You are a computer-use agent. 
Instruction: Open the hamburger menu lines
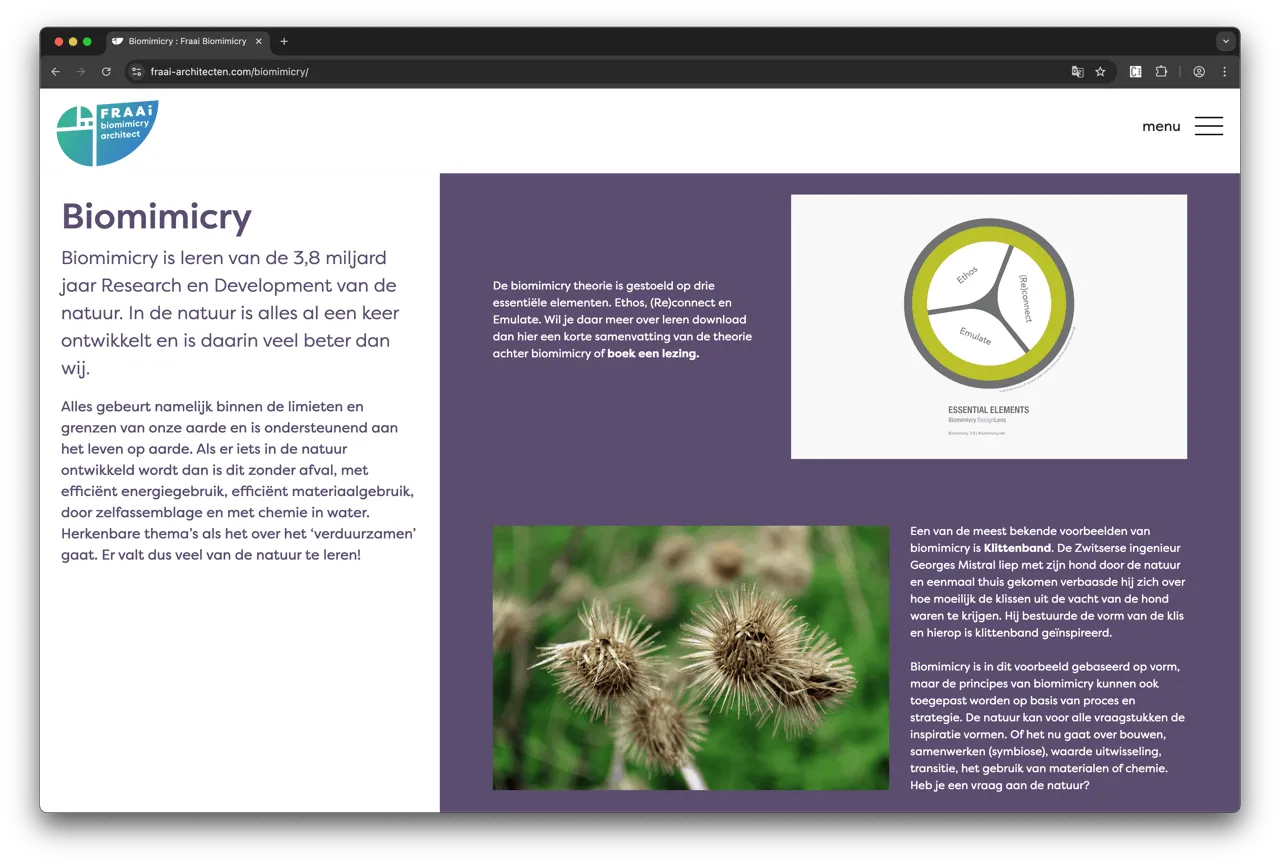[x=1208, y=126]
